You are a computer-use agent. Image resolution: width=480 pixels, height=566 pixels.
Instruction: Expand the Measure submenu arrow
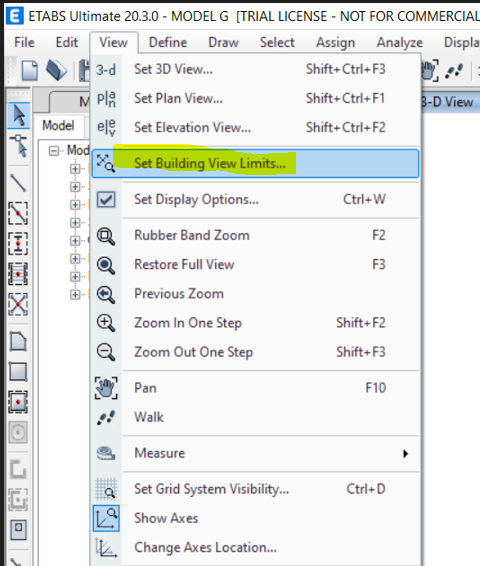click(406, 453)
